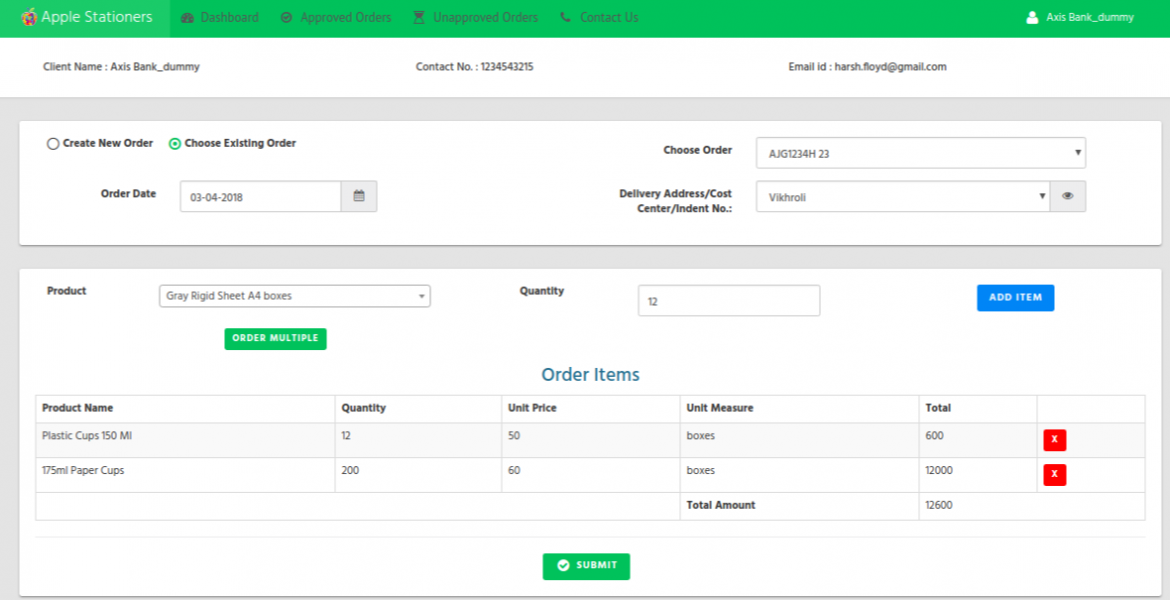This screenshot has width=1170, height=600.
Task: Click the Contact Us phone icon
Action: pyautogui.click(x=564, y=17)
